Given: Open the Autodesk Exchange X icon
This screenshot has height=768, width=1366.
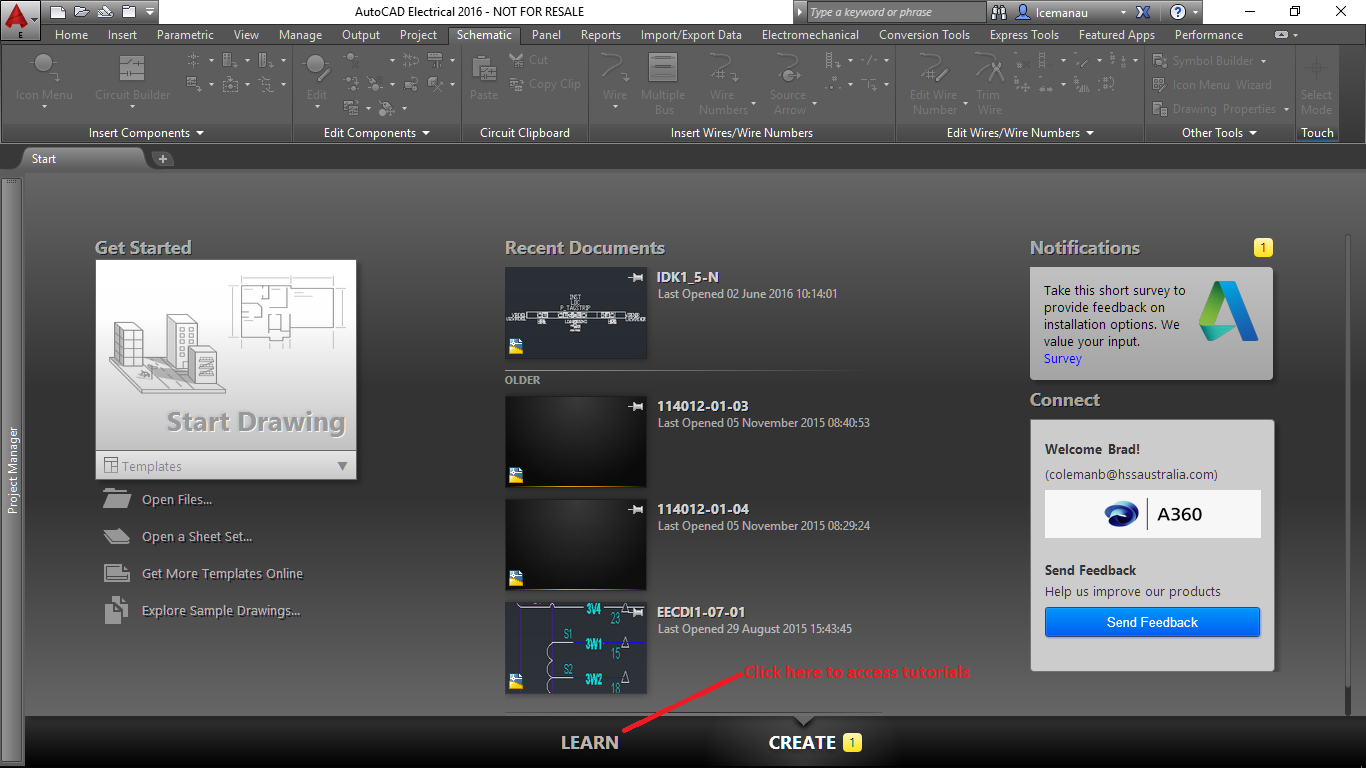Looking at the screenshot, I should coord(1144,12).
